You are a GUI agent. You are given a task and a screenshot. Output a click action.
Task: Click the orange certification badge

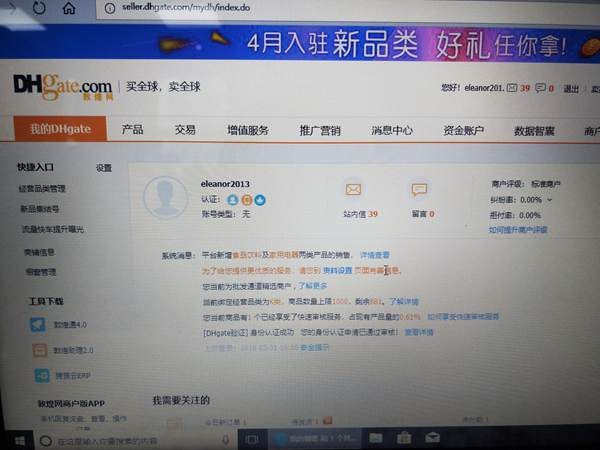click(x=247, y=199)
